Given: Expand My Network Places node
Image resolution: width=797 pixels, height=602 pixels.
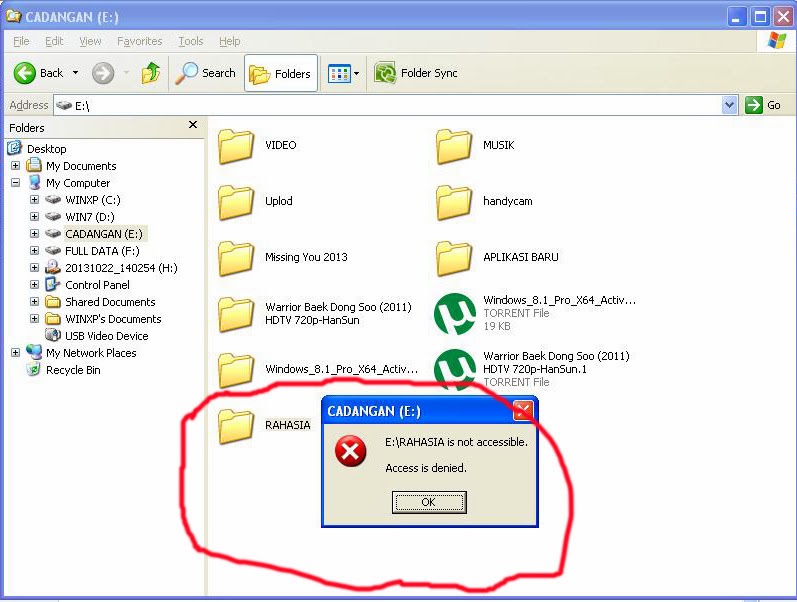Looking at the screenshot, I should (15, 352).
